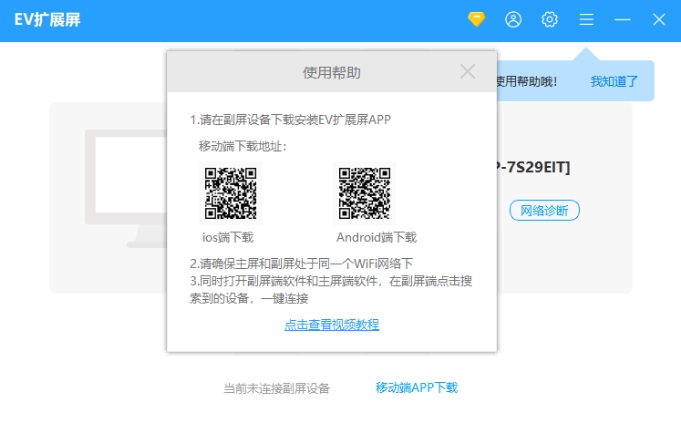Click the monitor illustration in main window
This screenshot has height=421, width=681.
(x=126, y=189)
